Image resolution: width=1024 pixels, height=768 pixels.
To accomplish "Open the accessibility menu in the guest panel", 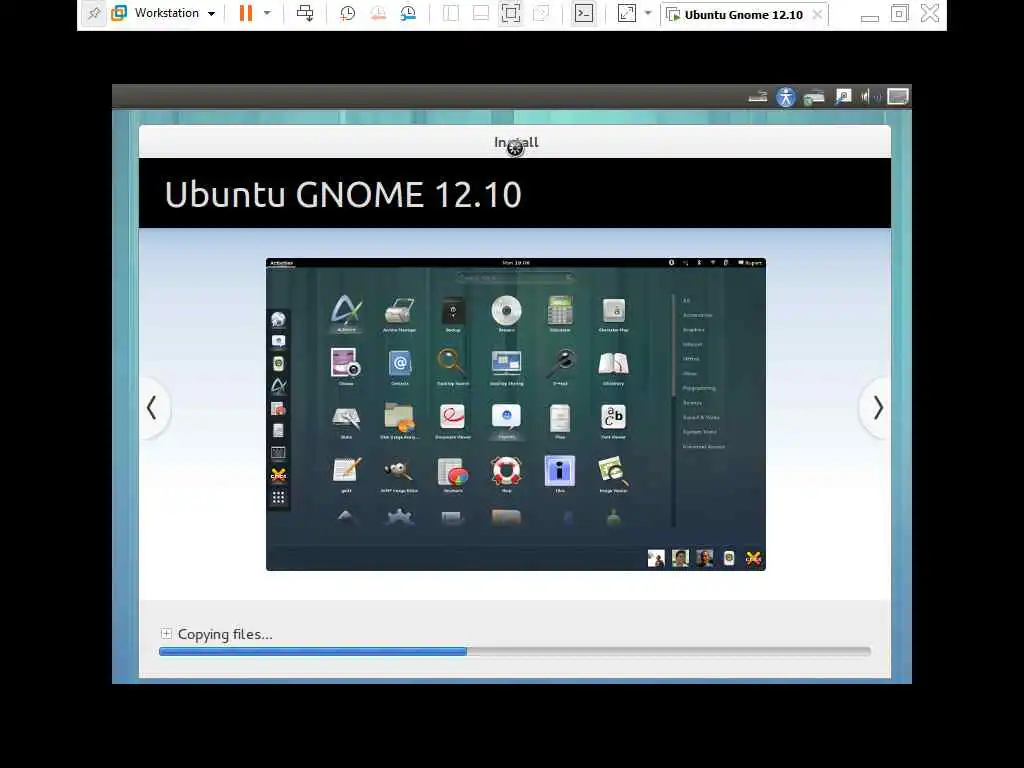I will (x=786, y=97).
